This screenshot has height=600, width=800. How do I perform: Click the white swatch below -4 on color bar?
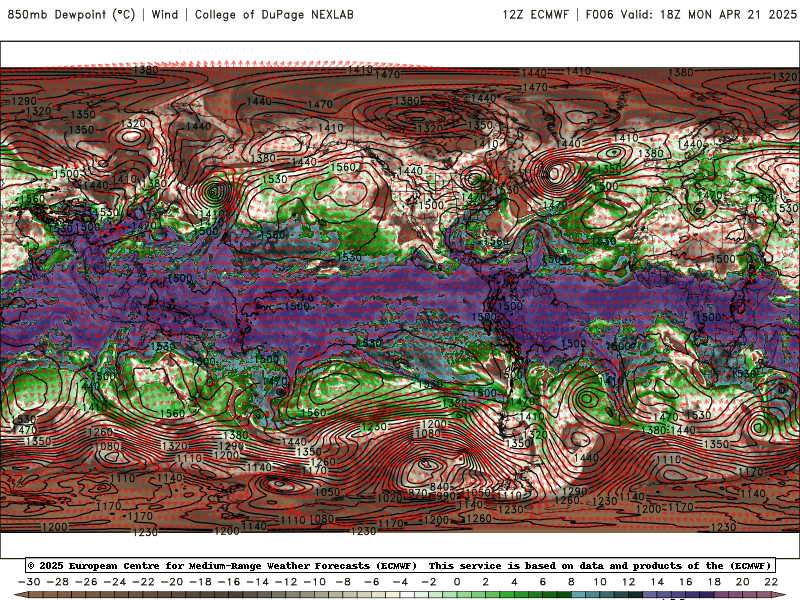pyautogui.click(x=407, y=596)
